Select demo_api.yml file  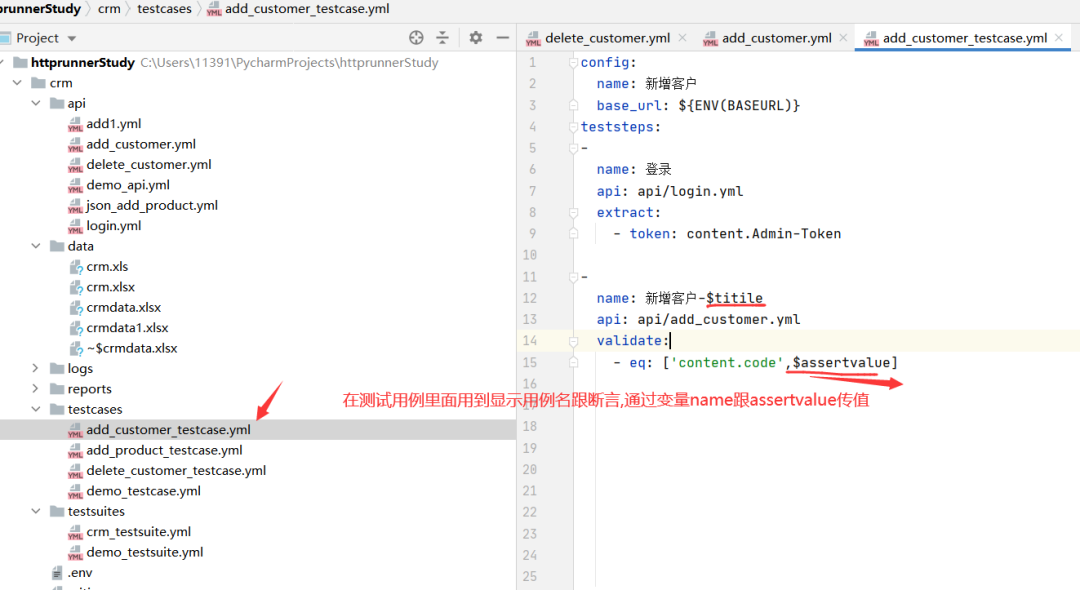127,185
